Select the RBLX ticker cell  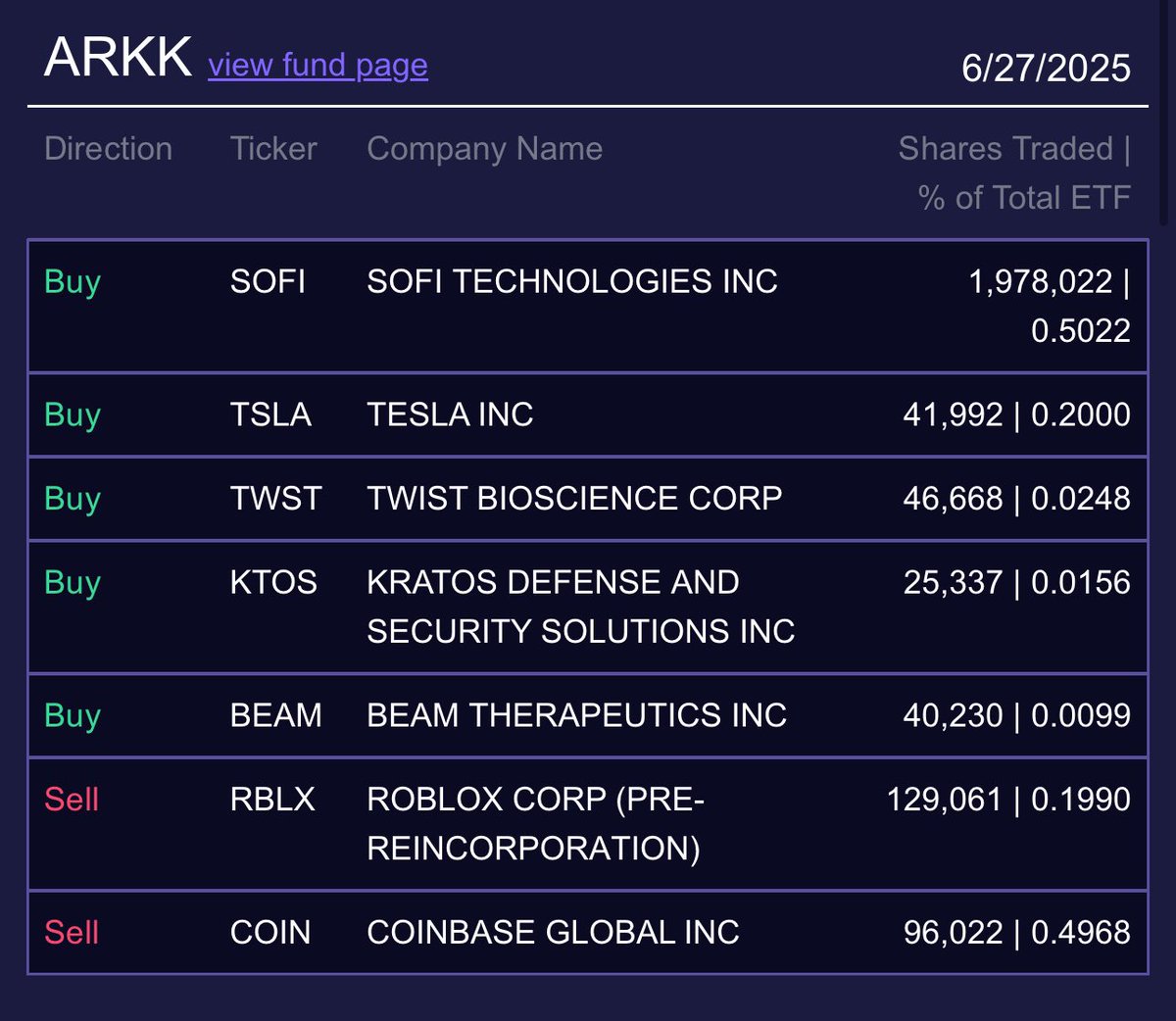272,800
